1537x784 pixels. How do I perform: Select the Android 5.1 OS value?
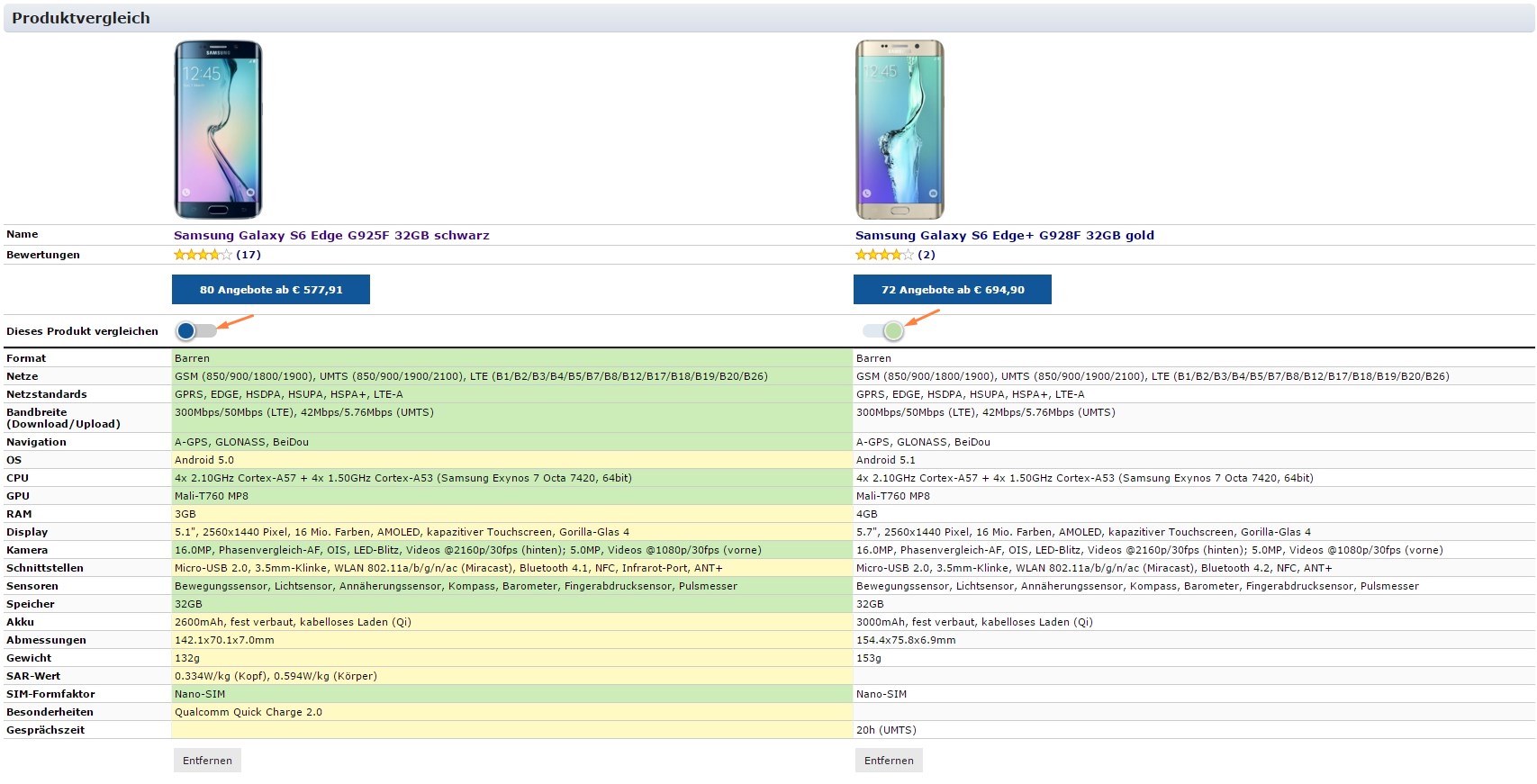click(886, 460)
